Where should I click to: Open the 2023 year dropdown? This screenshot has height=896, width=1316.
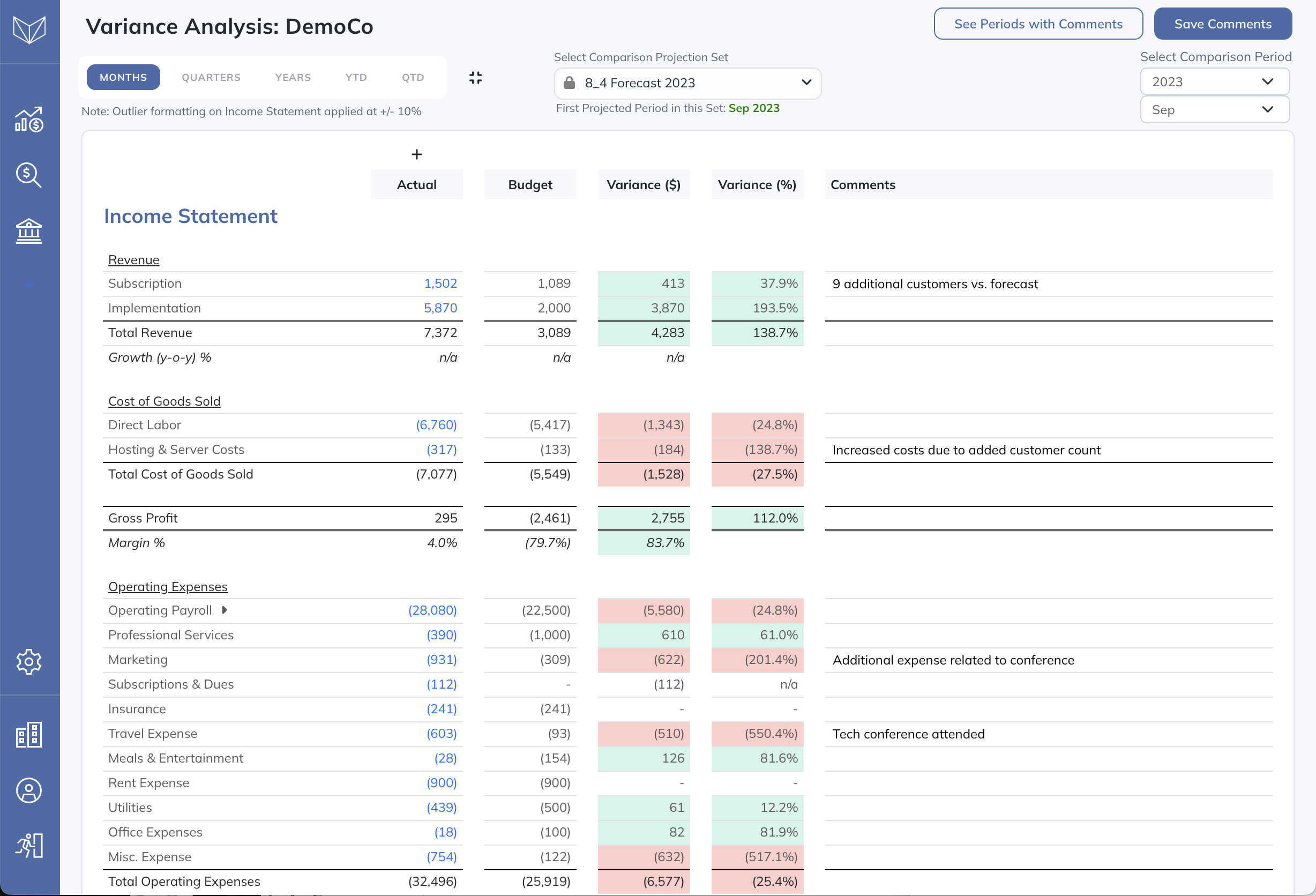point(1214,81)
